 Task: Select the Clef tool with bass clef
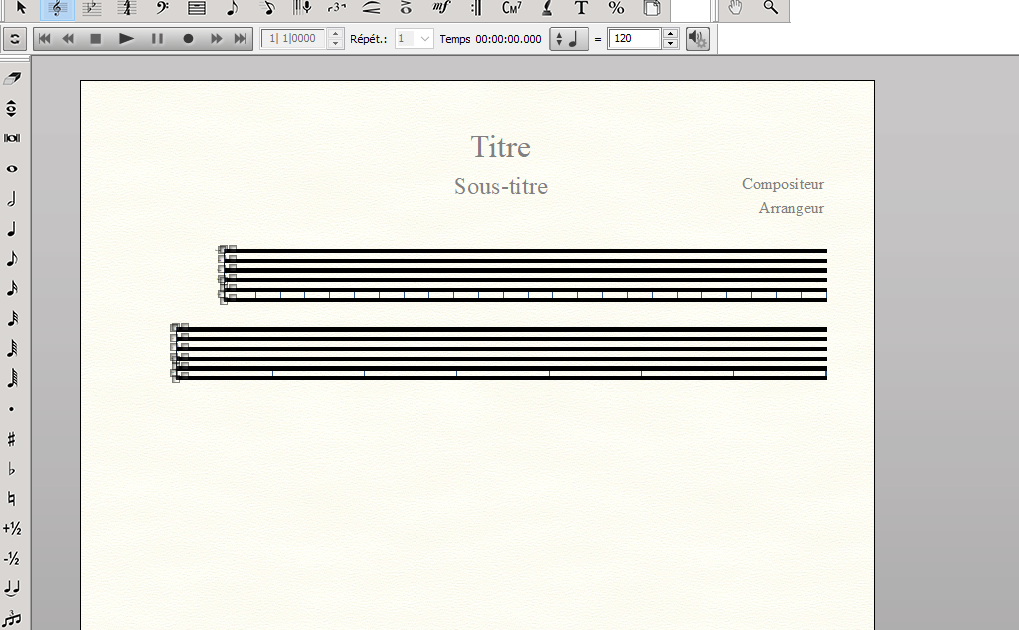click(x=161, y=8)
